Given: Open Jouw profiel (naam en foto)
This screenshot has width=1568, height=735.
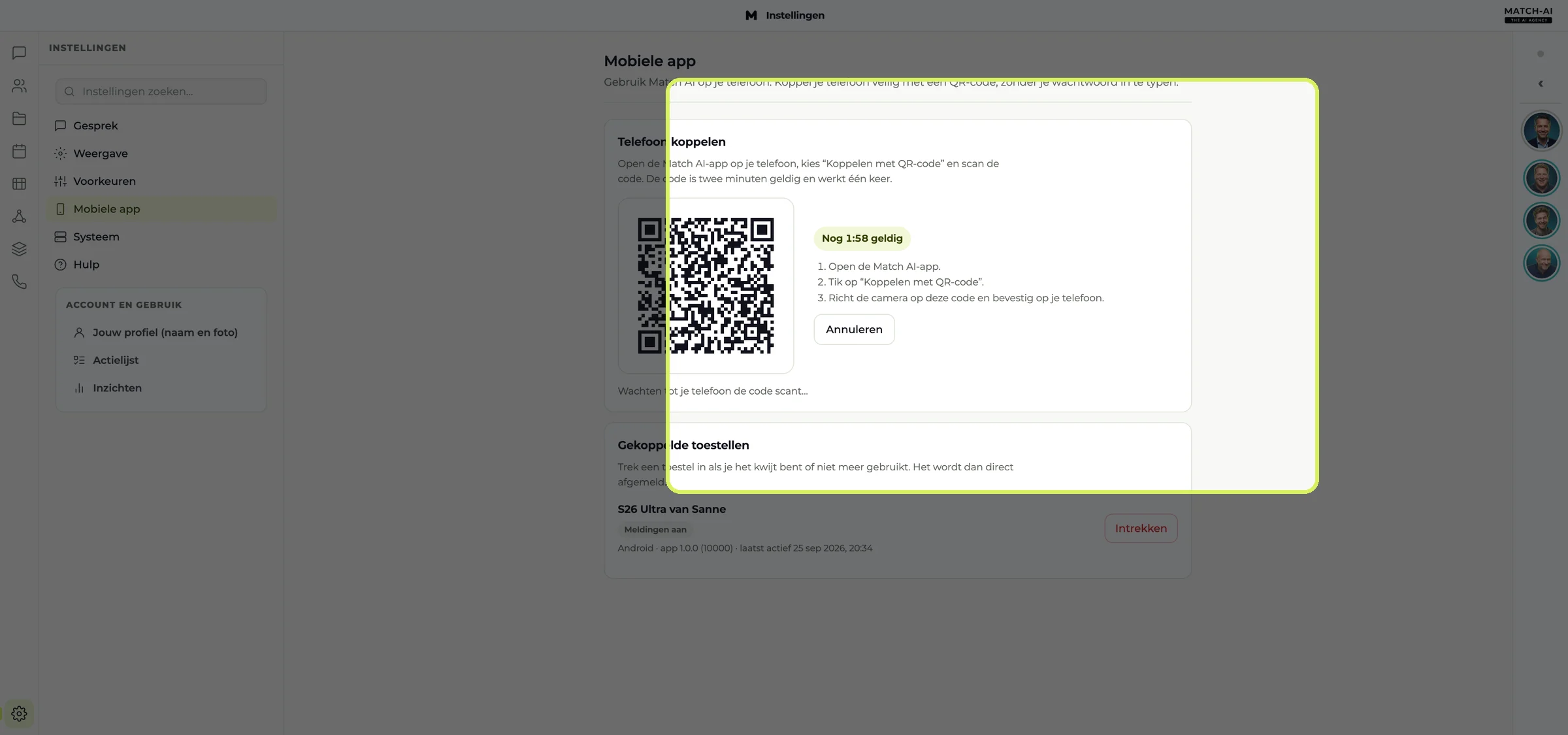Looking at the screenshot, I should click(x=161, y=333).
